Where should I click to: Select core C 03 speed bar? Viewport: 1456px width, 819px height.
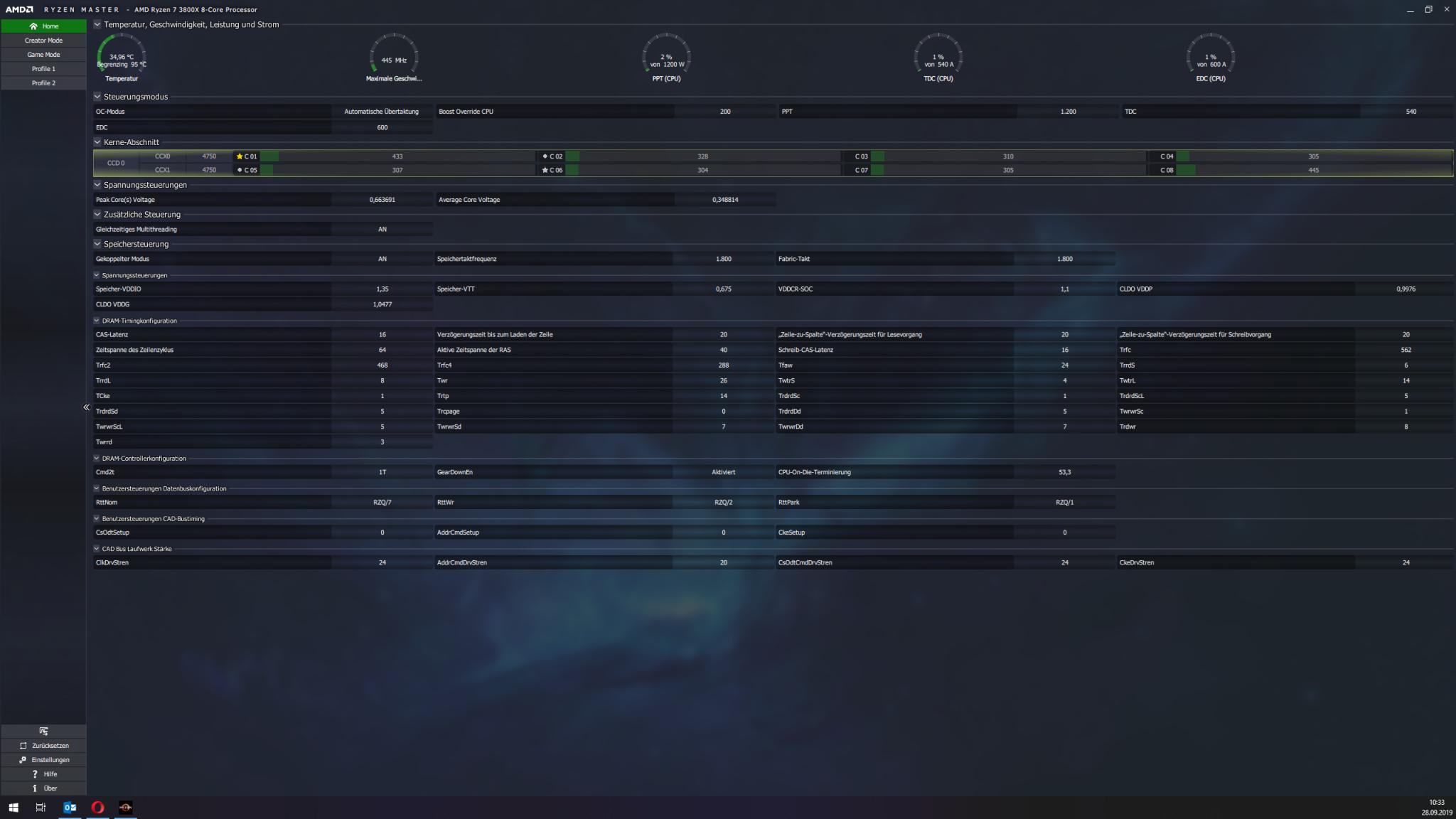click(x=1008, y=156)
